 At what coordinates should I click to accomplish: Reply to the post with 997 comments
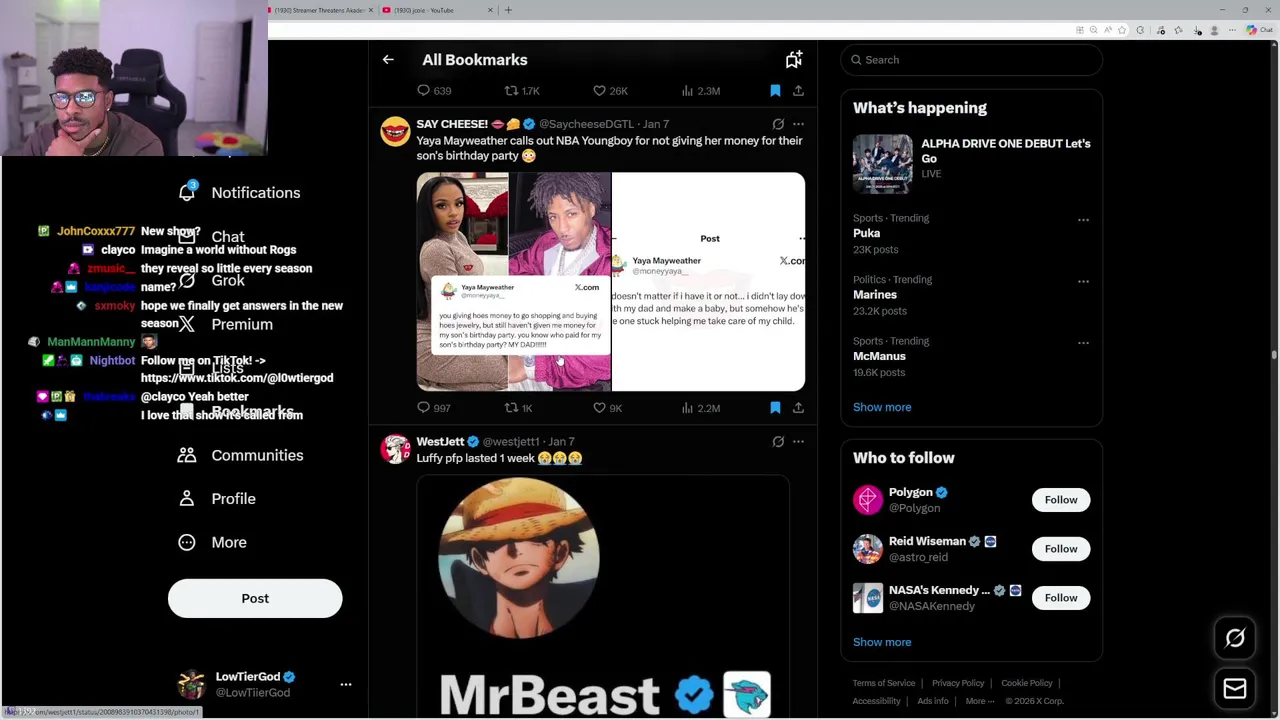pos(434,408)
